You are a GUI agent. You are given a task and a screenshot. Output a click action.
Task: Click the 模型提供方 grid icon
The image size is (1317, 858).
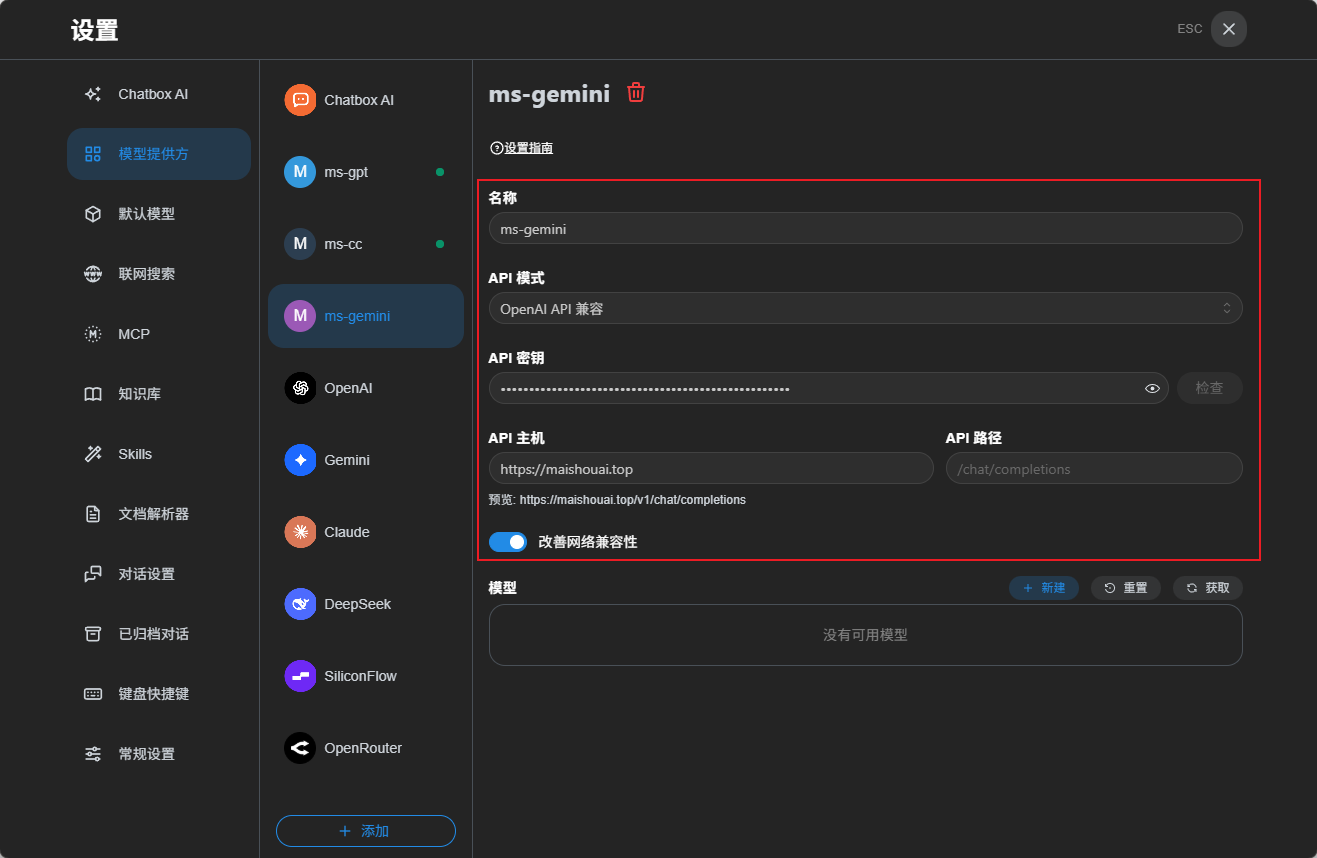tap(93, 154)
